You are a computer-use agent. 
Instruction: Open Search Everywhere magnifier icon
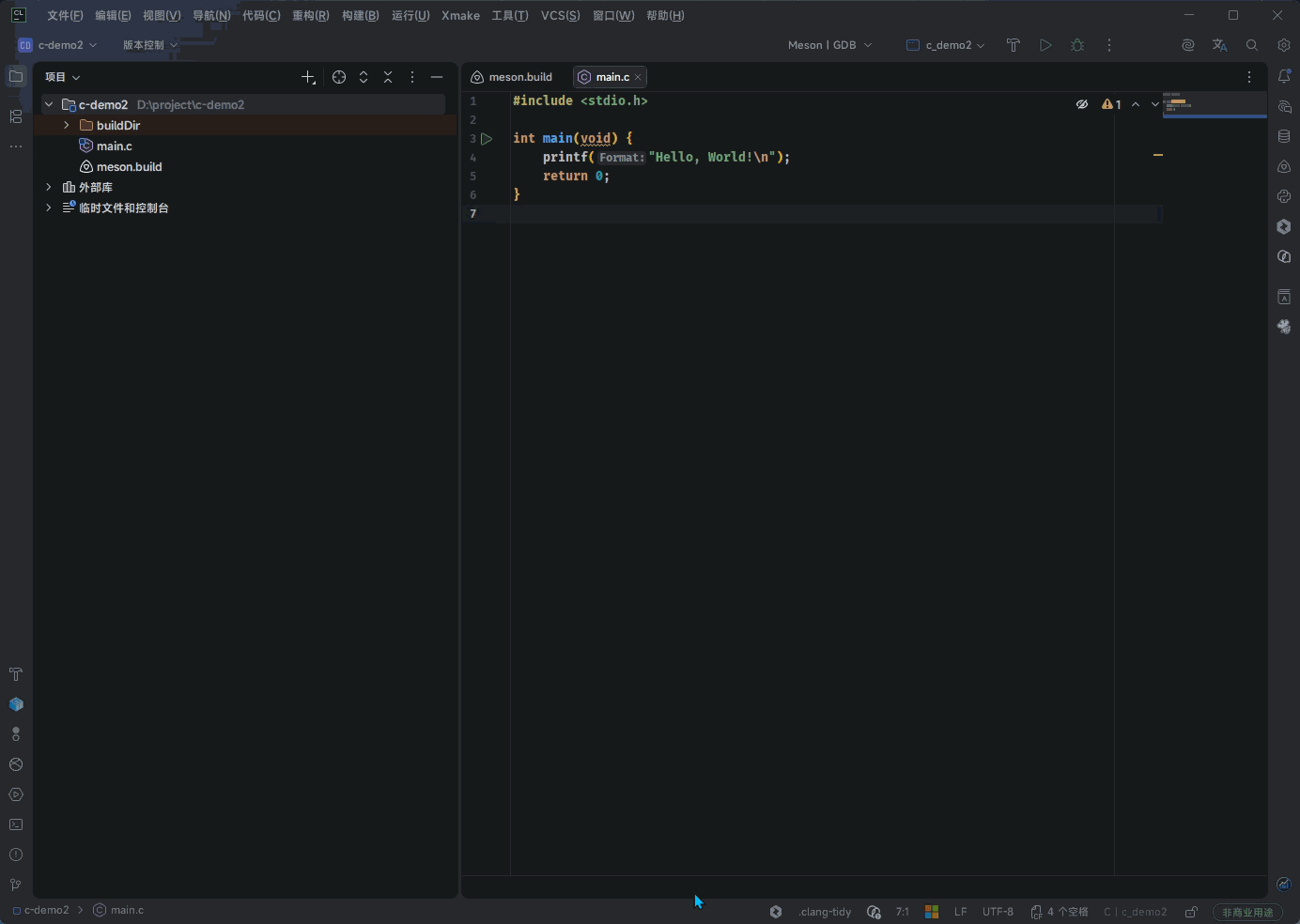(x=1252, y=45)
